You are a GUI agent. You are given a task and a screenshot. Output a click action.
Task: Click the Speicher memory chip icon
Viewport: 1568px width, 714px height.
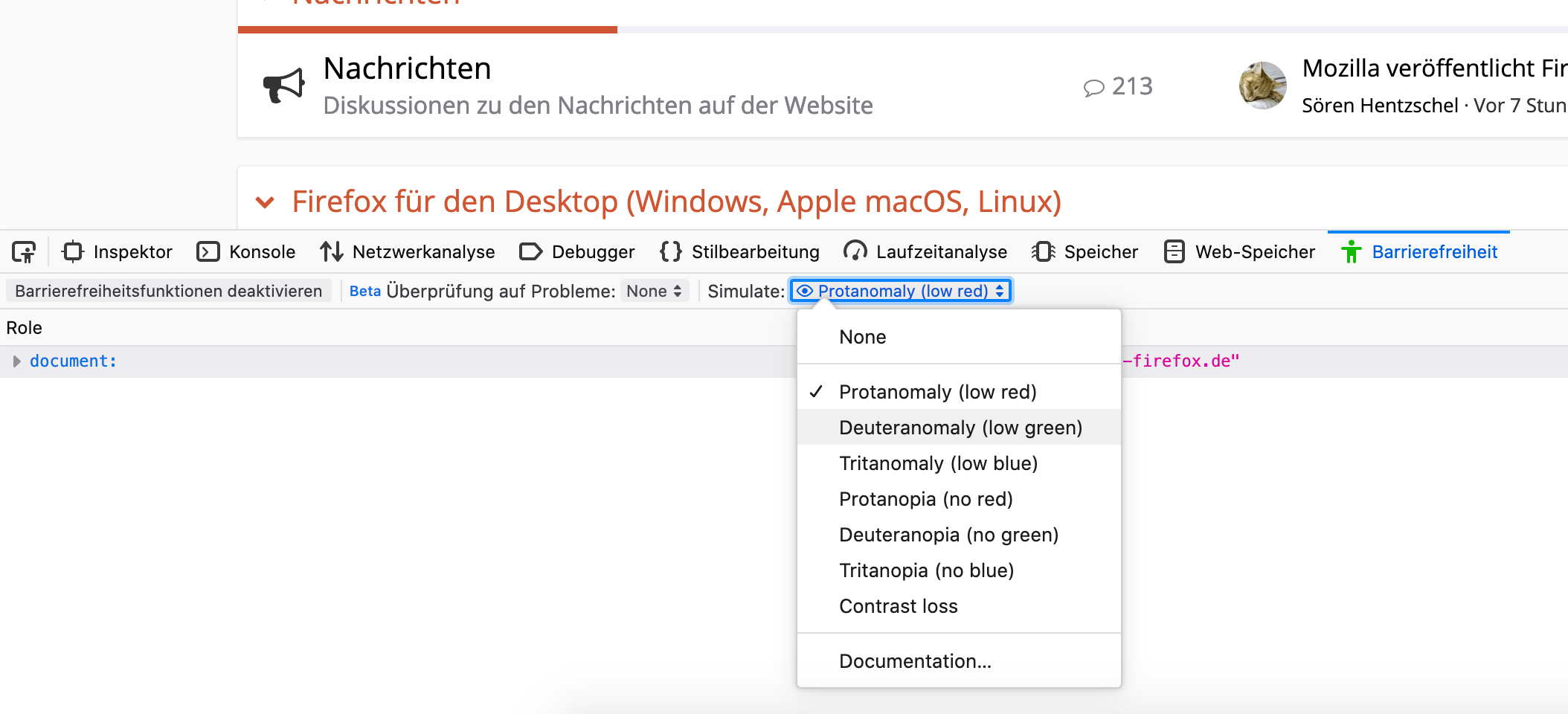pos(1044,252)
